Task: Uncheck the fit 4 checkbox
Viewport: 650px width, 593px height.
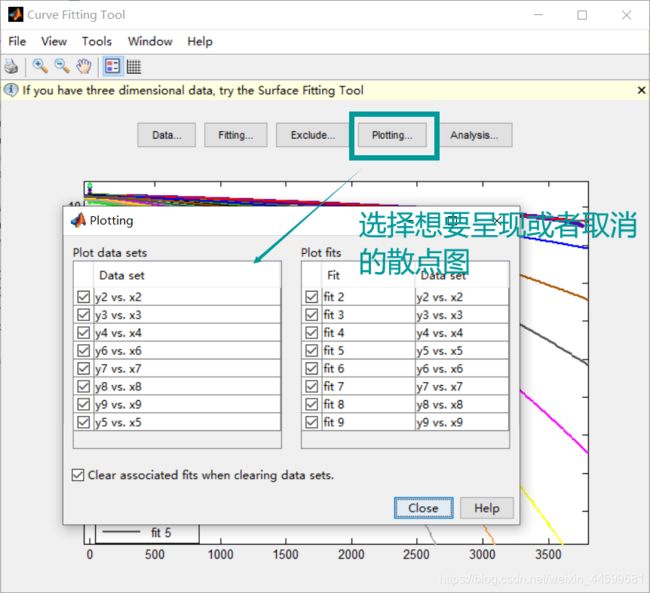Action: tap(312, 333)
